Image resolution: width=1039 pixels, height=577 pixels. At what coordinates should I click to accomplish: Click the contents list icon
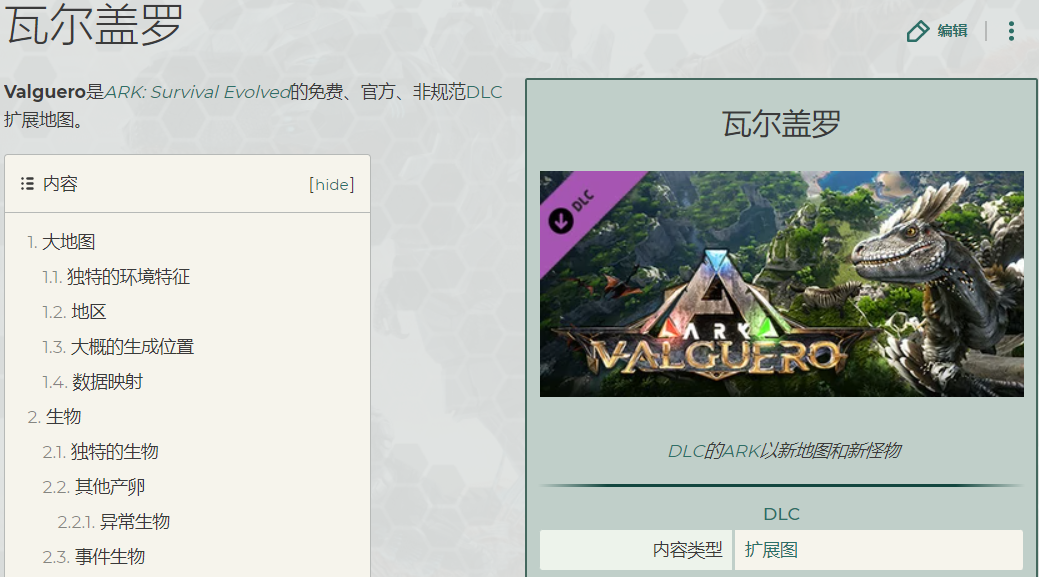point(27,184)
